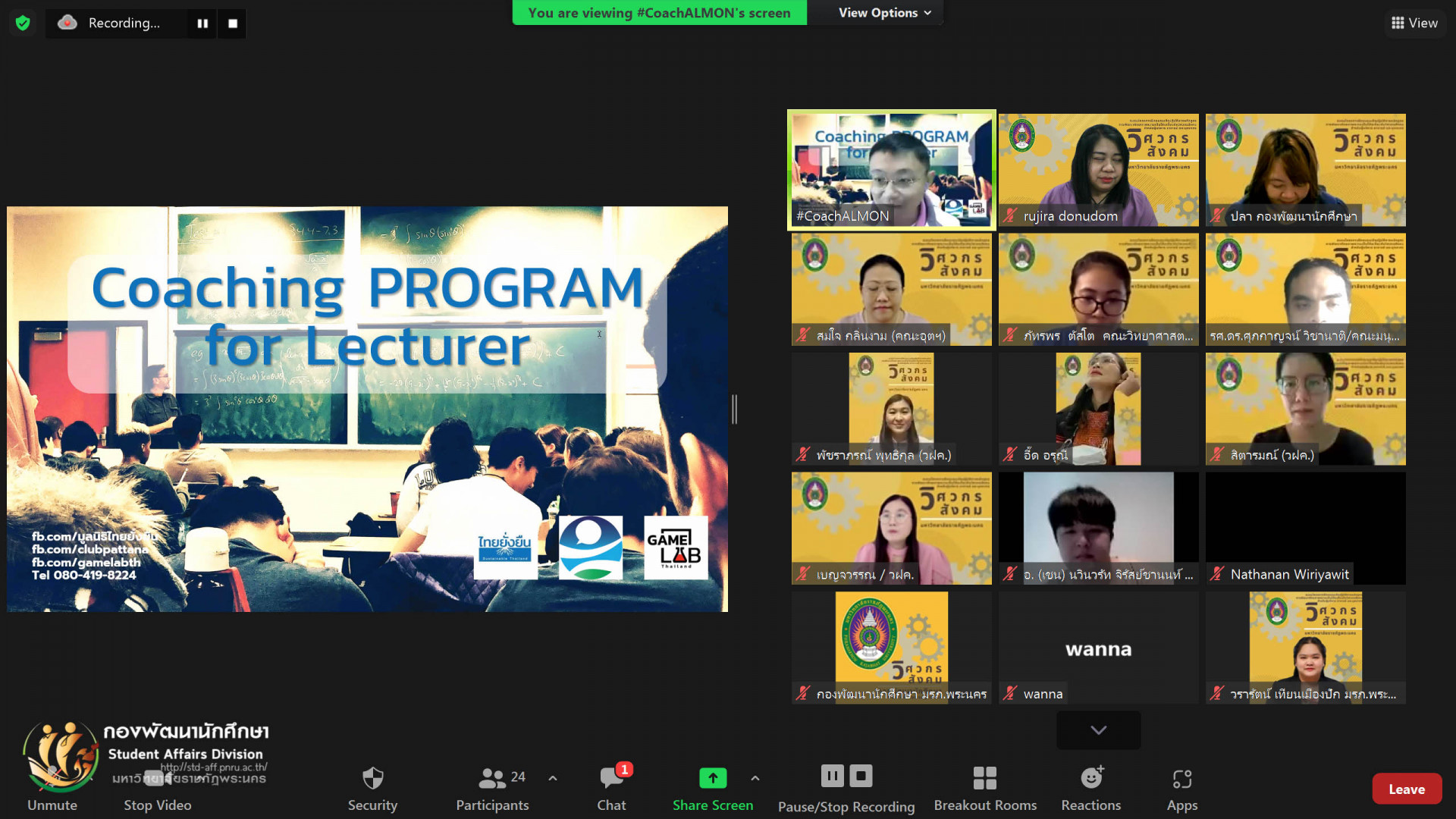Open Breakout Rooms
The height and width of the screenshot is (819, 1456).
tap(984, 779)
